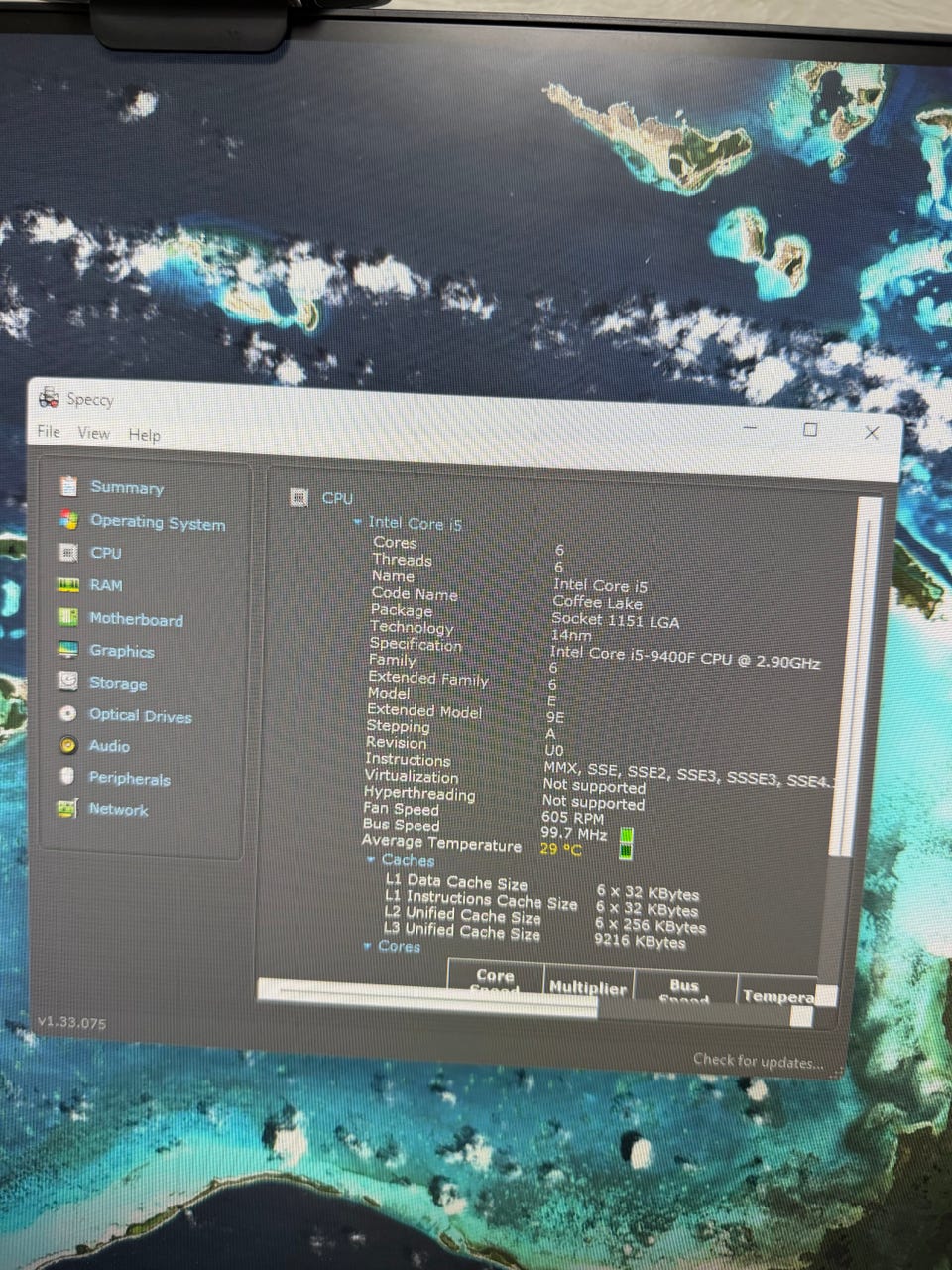The height and width of the screenshot is (1270, 952).
Task: Click the L2 Unified Cache Size label
Action: [x=462, y=914]
